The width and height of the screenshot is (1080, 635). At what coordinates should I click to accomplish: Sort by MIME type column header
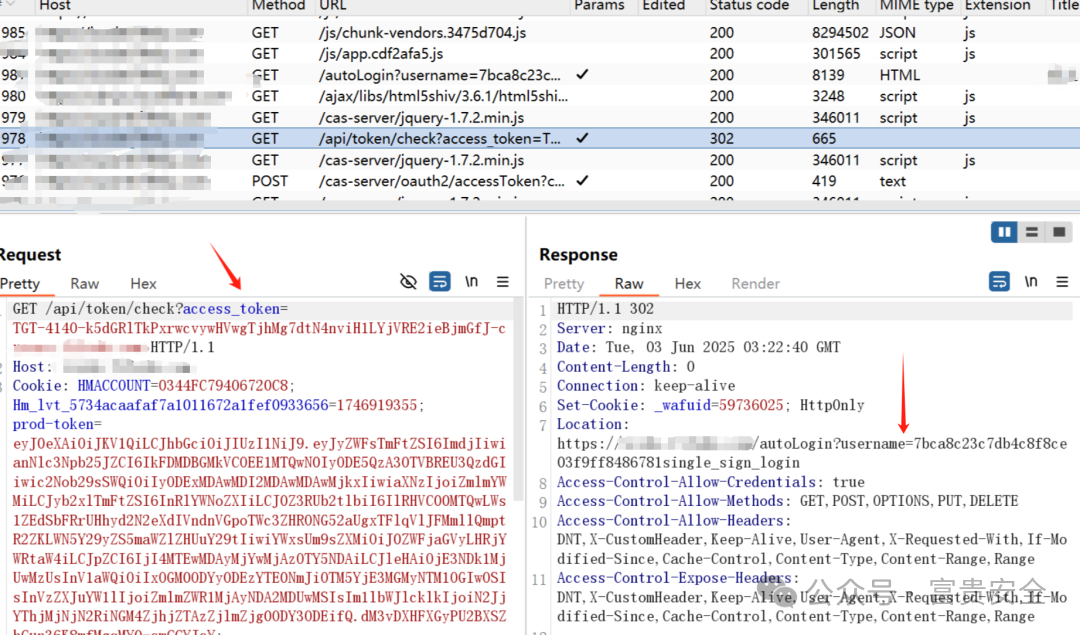coord(917,6)
